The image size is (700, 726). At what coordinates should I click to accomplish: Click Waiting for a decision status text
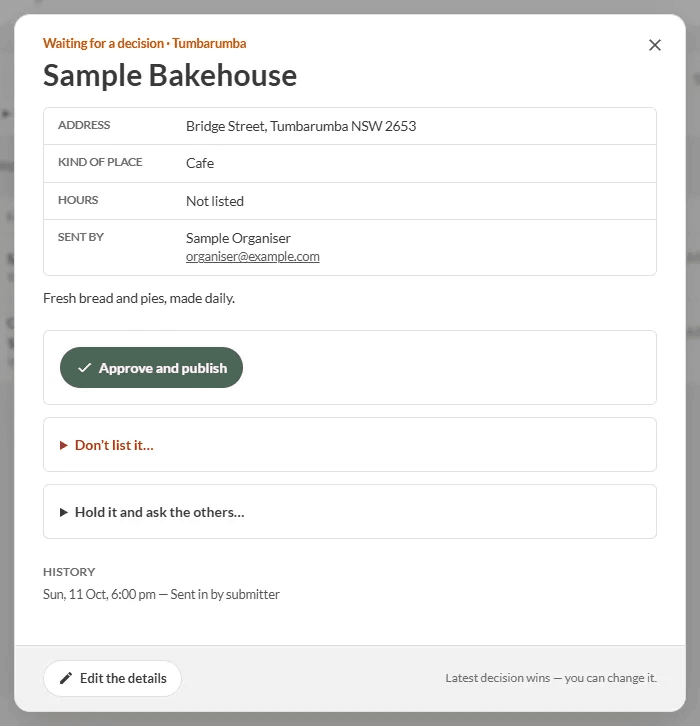tap(103, 44)
